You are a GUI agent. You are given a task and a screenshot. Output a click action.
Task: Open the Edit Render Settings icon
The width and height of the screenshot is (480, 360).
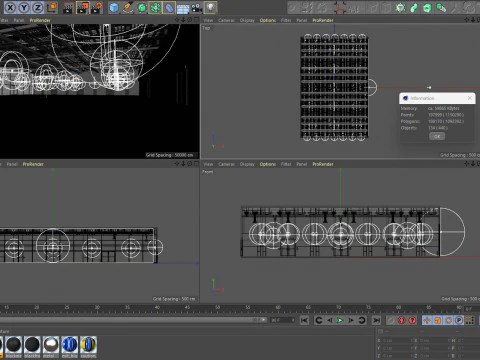point(97,7)
